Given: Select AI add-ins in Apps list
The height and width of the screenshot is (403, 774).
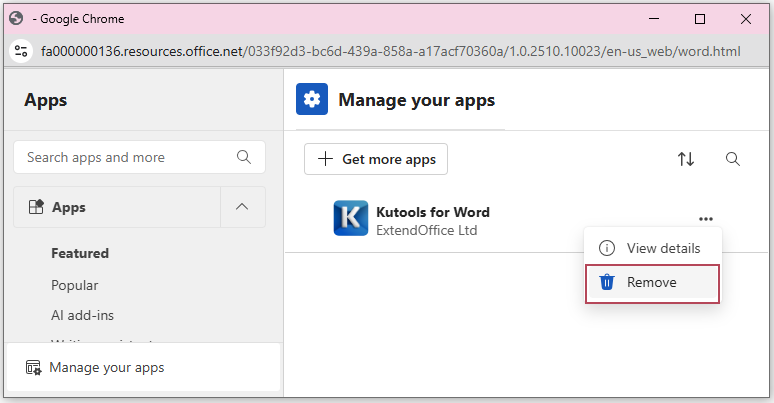Looking at the screenshot, I should 82,315.
